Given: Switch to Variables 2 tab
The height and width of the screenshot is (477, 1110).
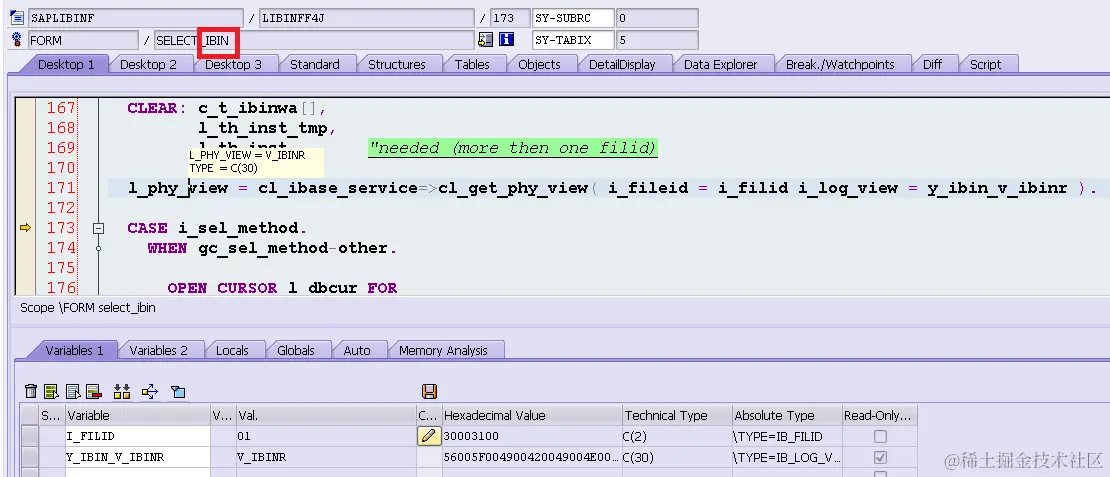Looking at the screenshot, I should 159,350.
